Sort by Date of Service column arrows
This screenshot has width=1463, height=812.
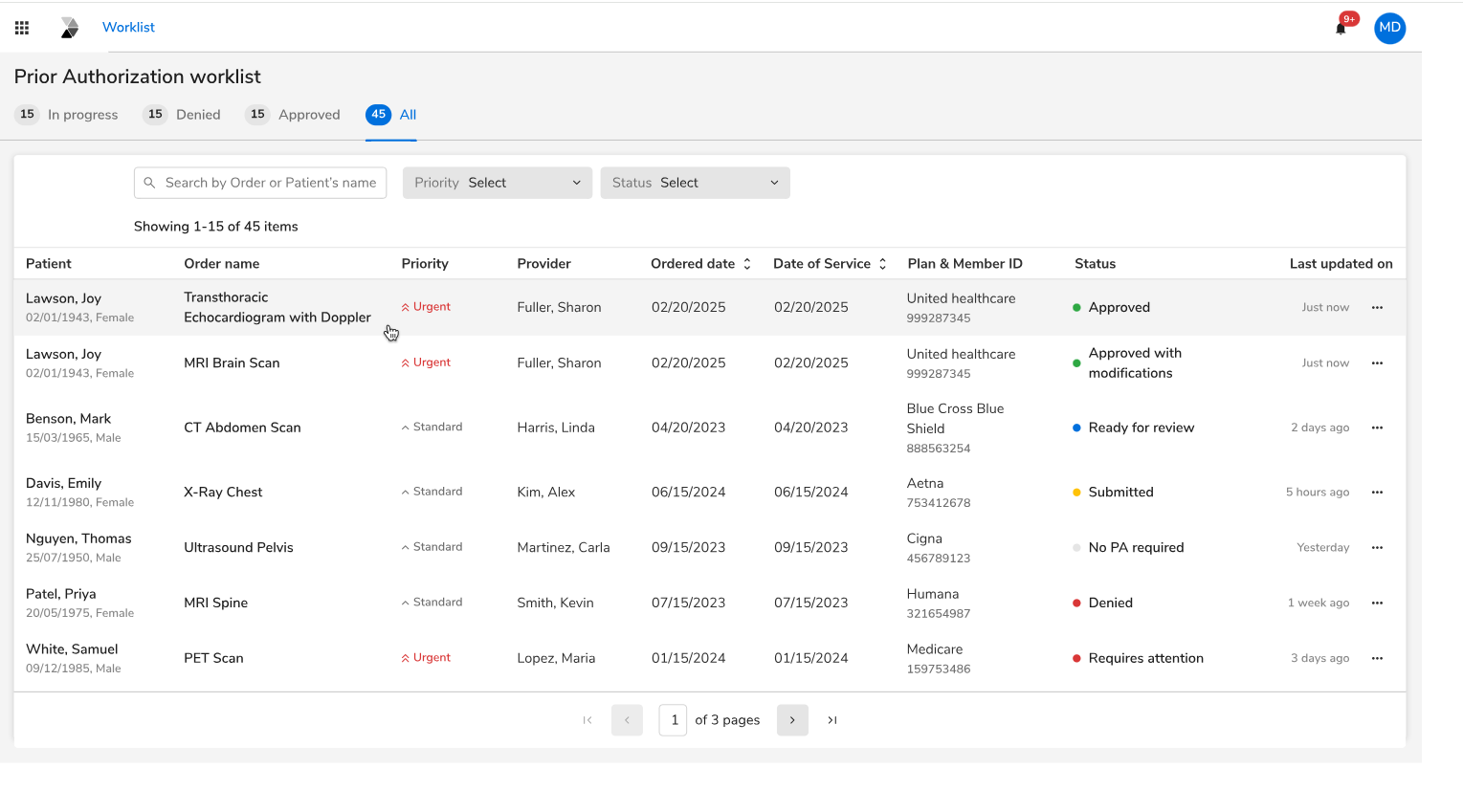click(882, 264)
